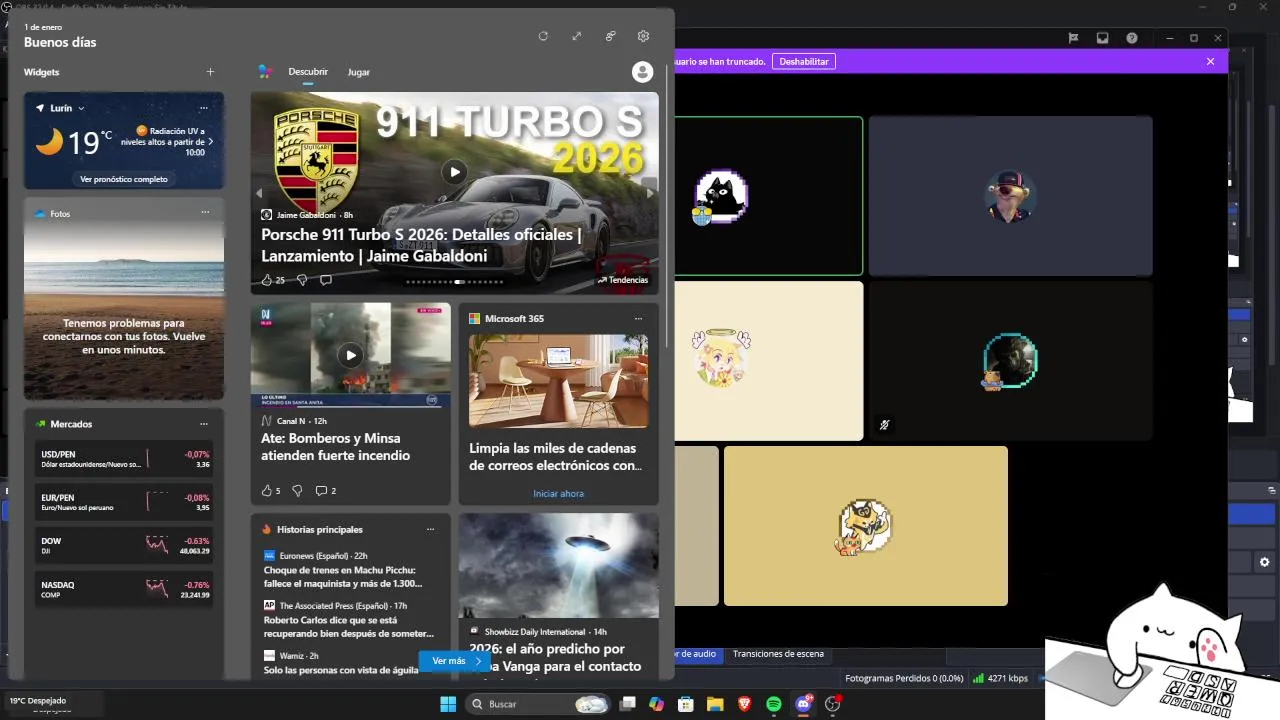The height and width of the screenshot is (720, 1280).
Task: Open NASDAQ market row
Action: point(124,589)
